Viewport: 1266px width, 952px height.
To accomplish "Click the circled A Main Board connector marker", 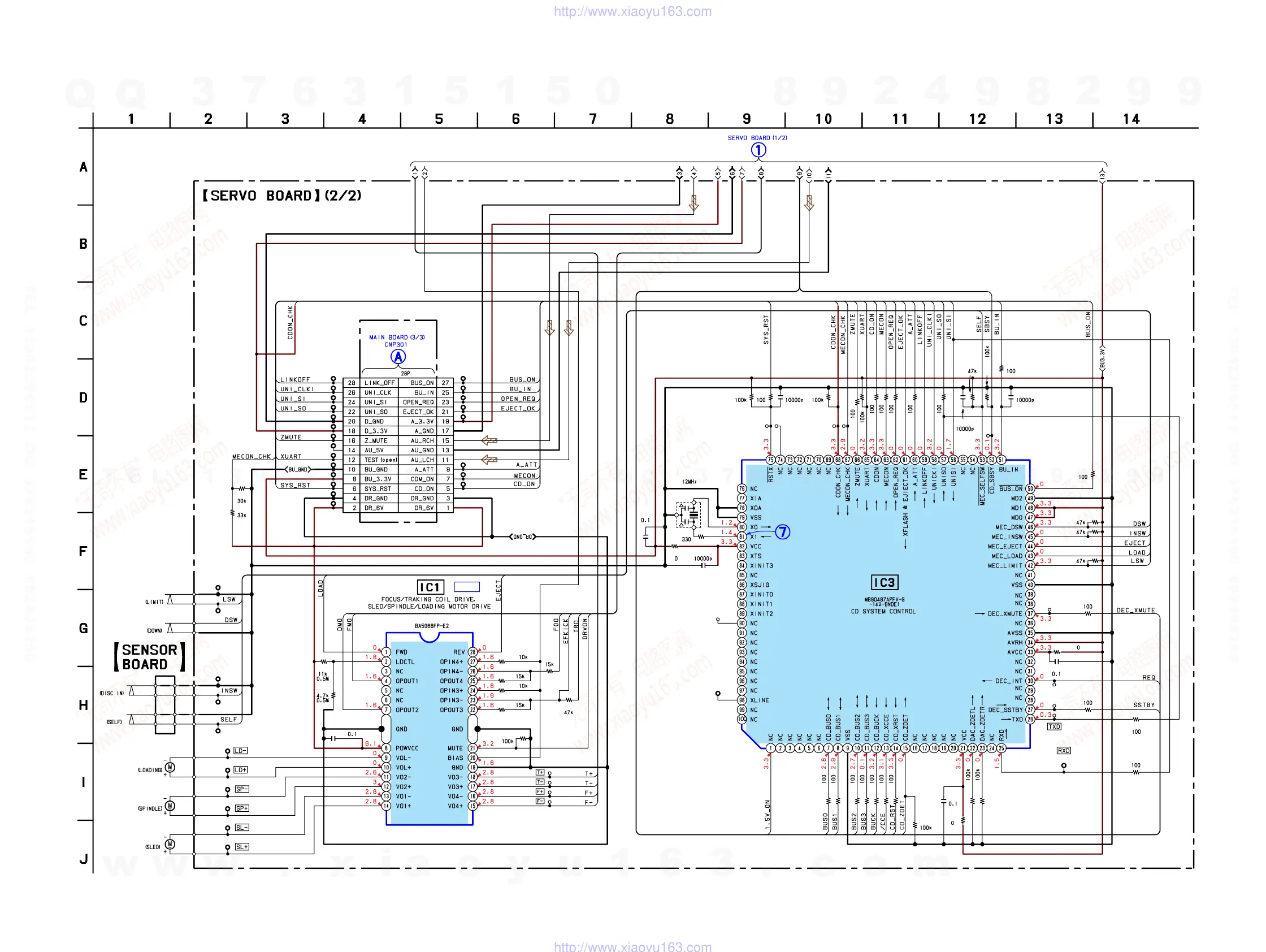I will click(398, 357).
